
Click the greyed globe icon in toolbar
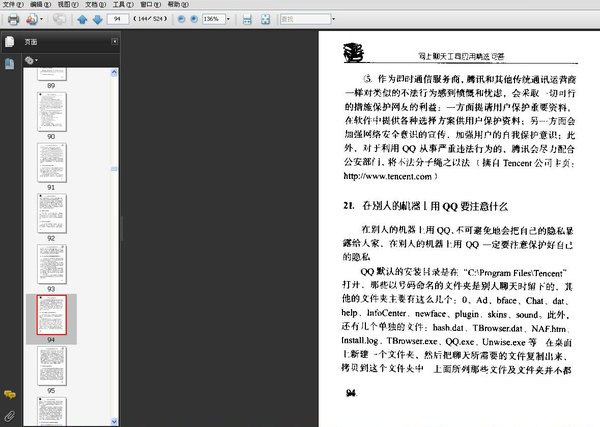tap(59, 19)
